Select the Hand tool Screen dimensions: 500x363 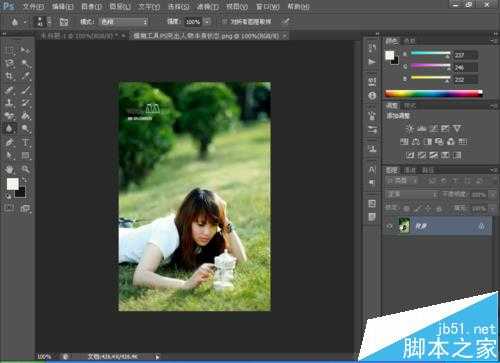click(x=9, y=169)
